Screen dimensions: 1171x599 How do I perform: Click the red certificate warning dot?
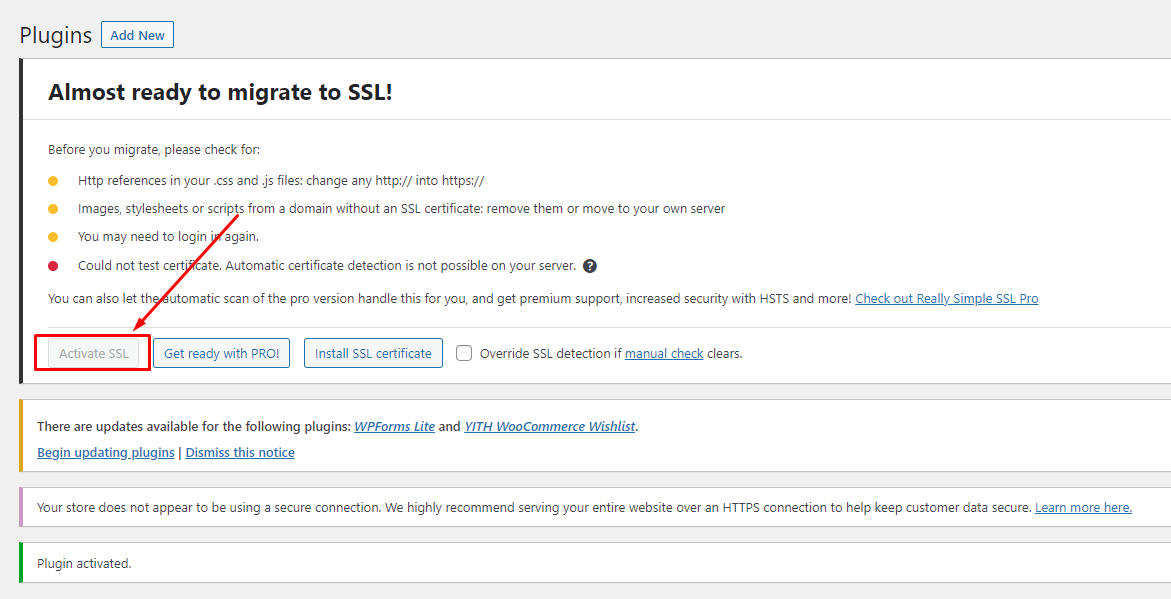[53, 266]
